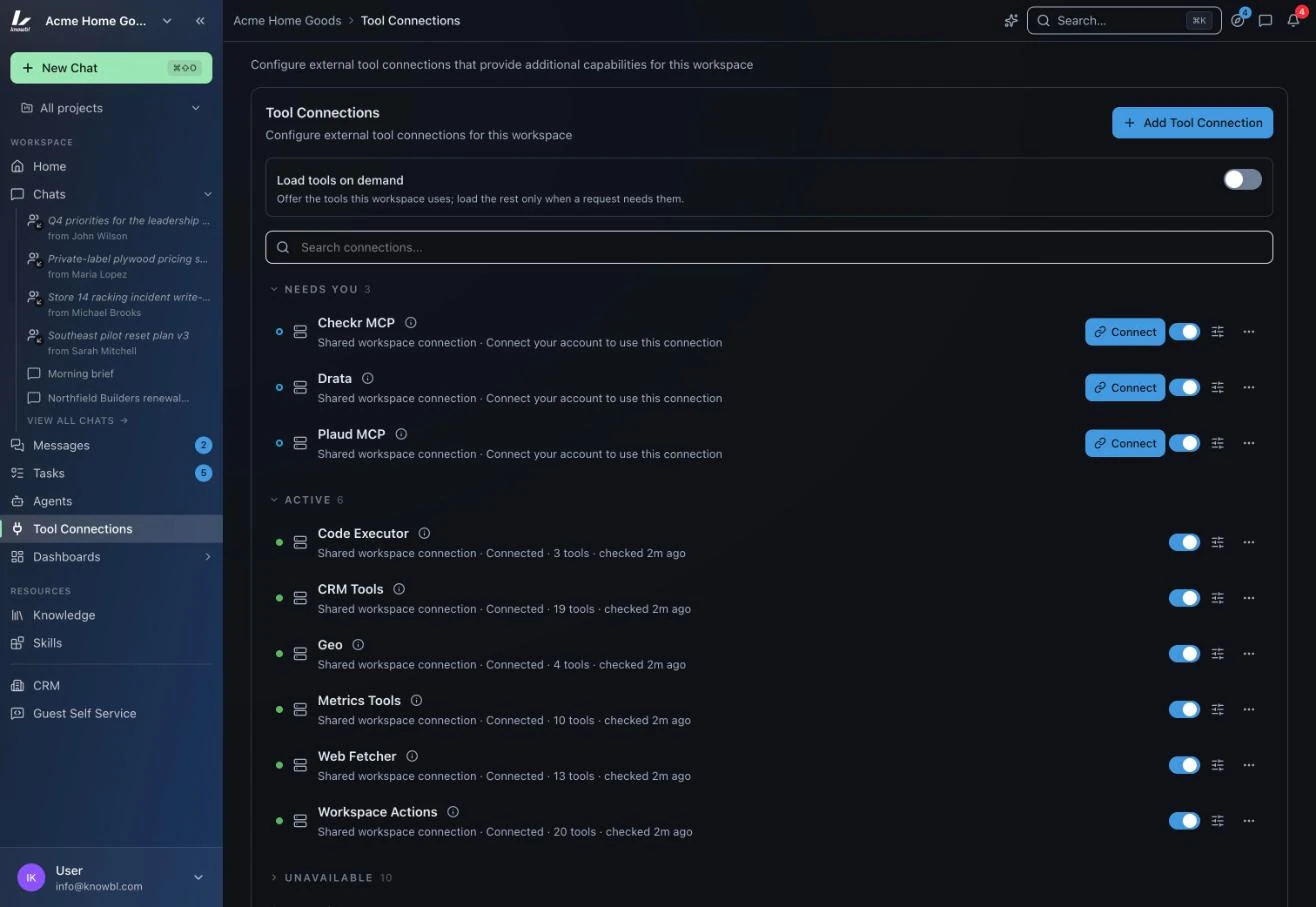This screenshot has height=907, width=1316.
Task: Open more options for Metrics Tools
Action: (x=1248, y=709)
